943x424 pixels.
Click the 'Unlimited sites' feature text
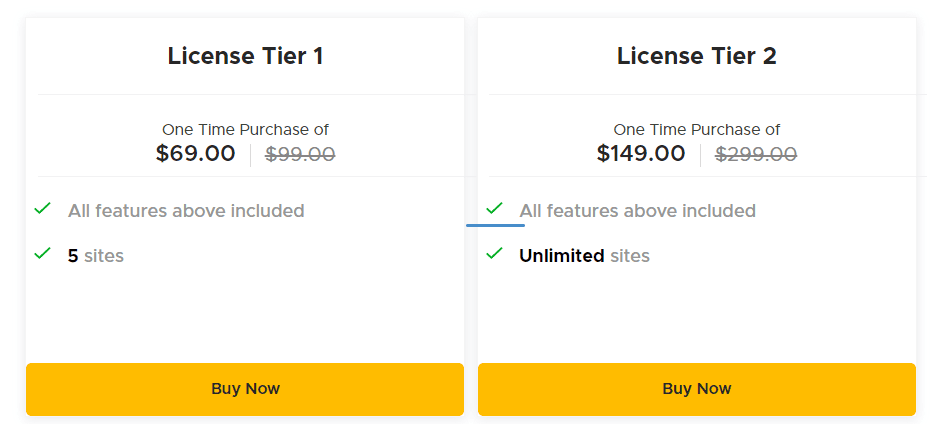(584, 256)
